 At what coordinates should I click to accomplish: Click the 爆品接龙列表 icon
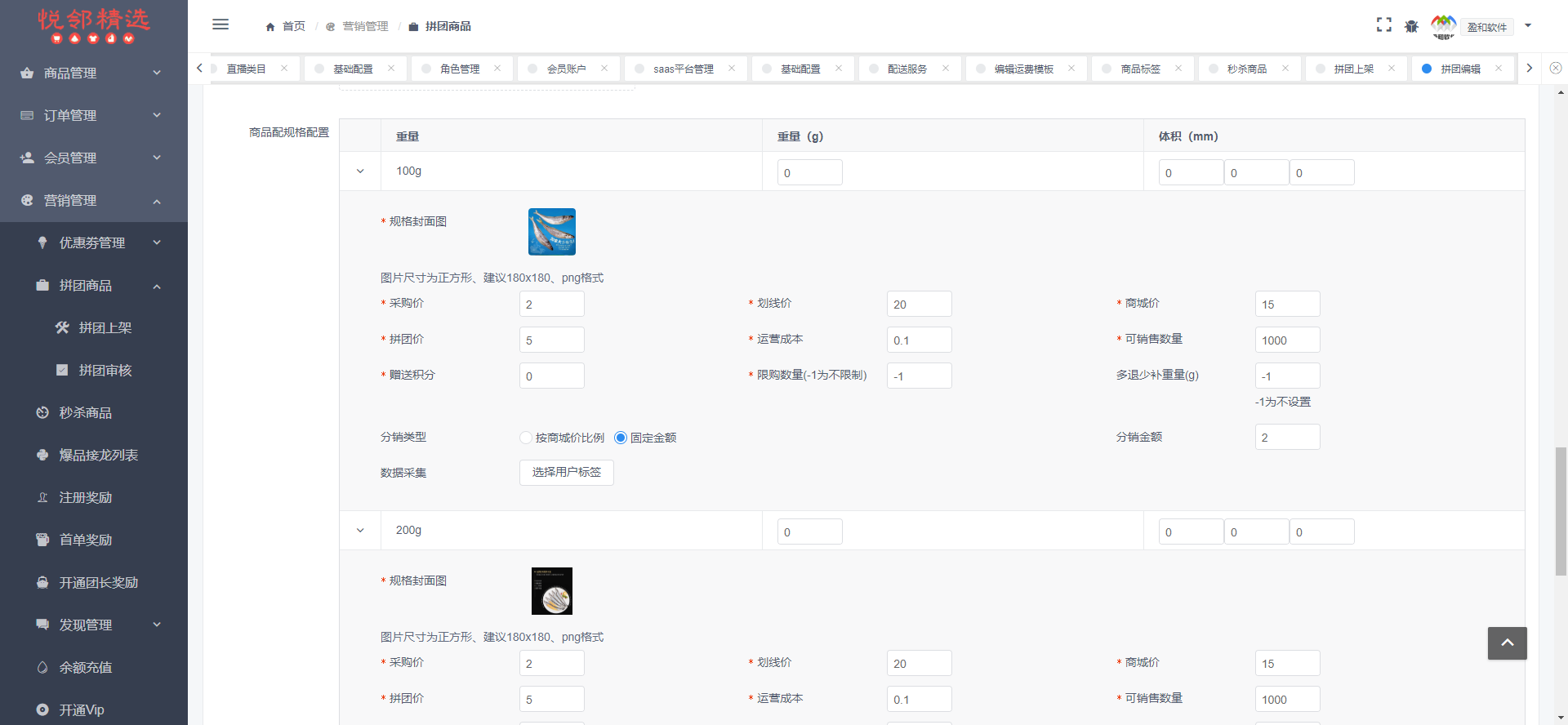click(x=42, y=455)
